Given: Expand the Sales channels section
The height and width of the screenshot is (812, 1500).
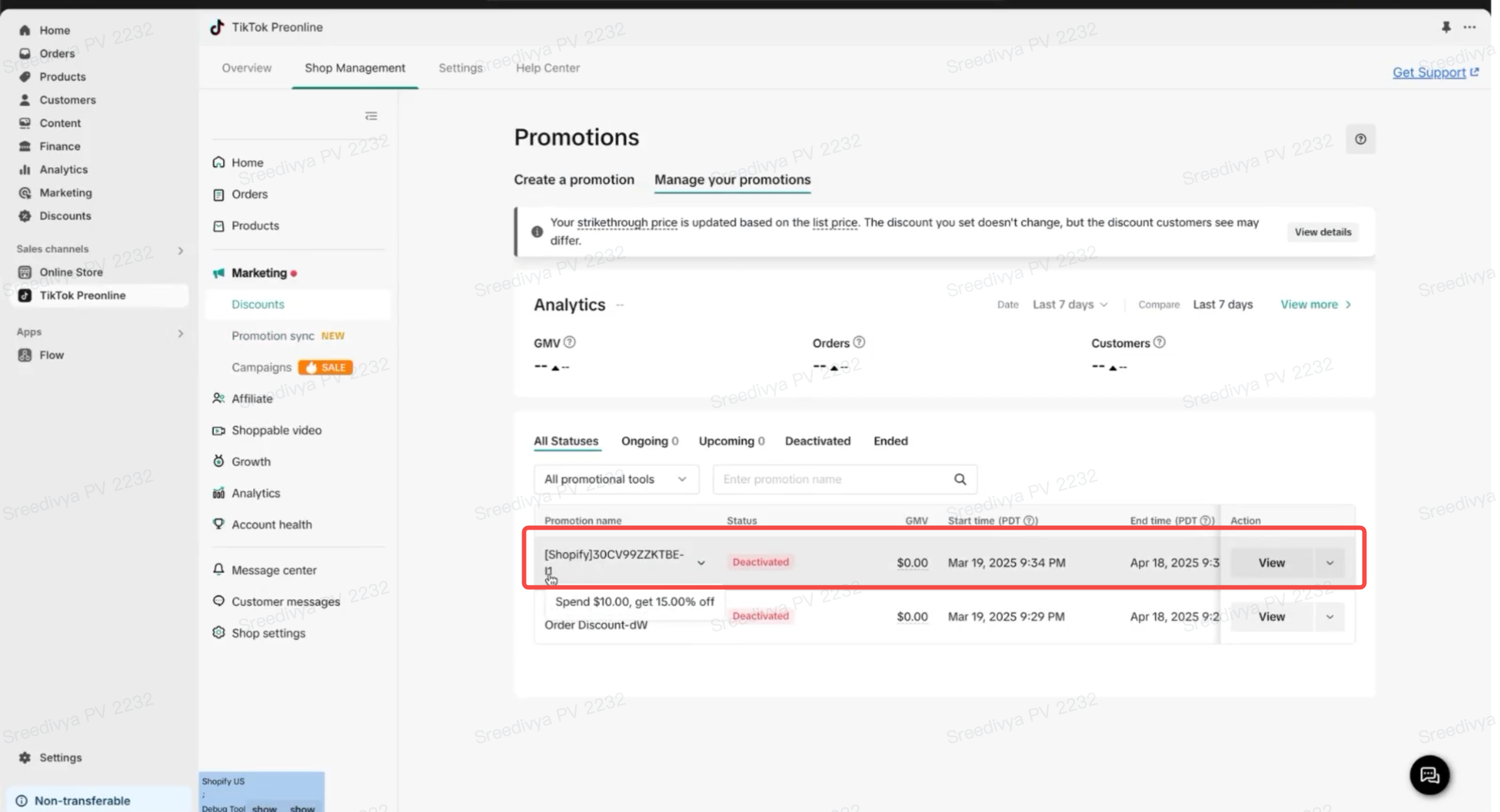Looking at the screenshot, I should tap(180, 250).
